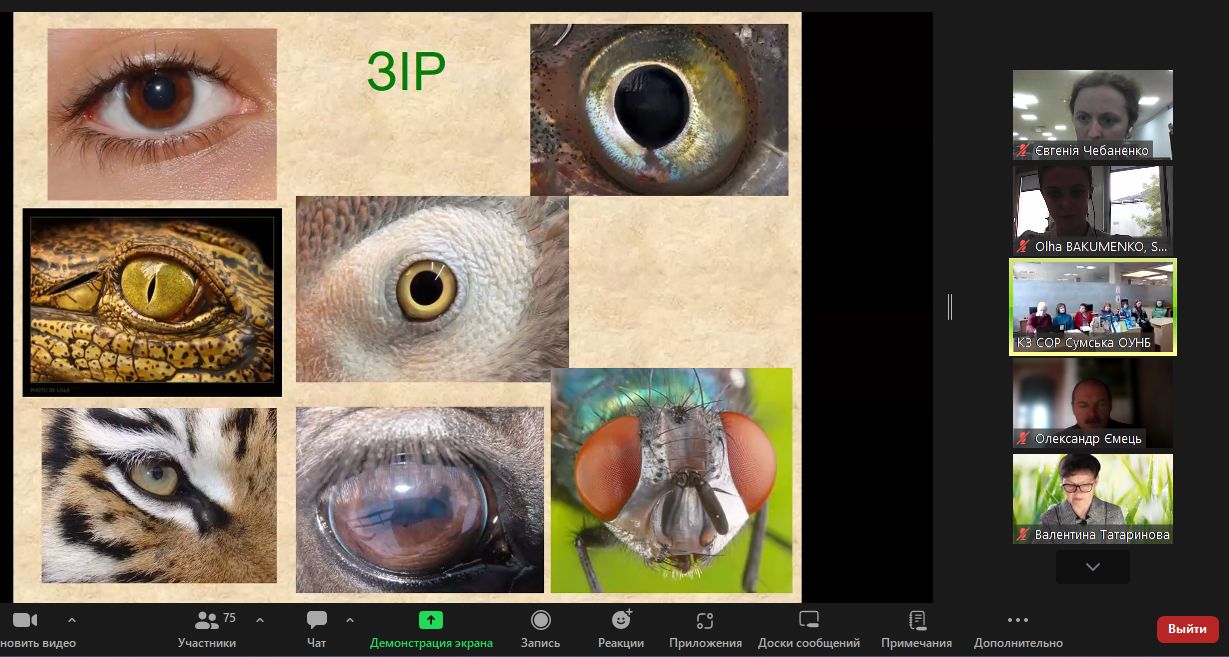
Task: Open the Reactions menu
Action: coord(621,621)
